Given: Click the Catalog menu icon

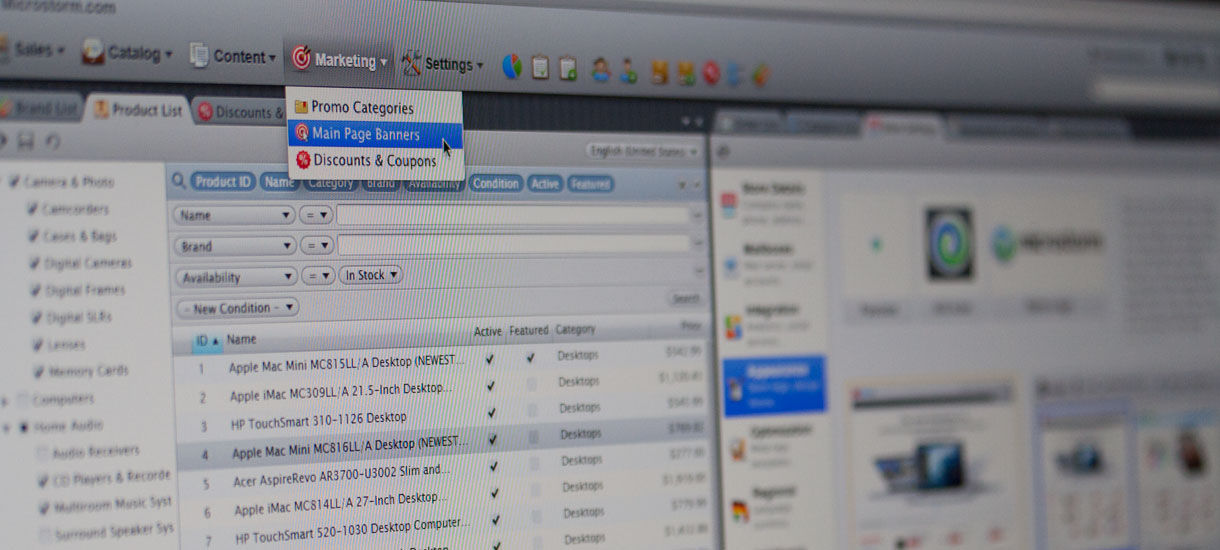Looking at the screenshot, I should pos(93,51).
